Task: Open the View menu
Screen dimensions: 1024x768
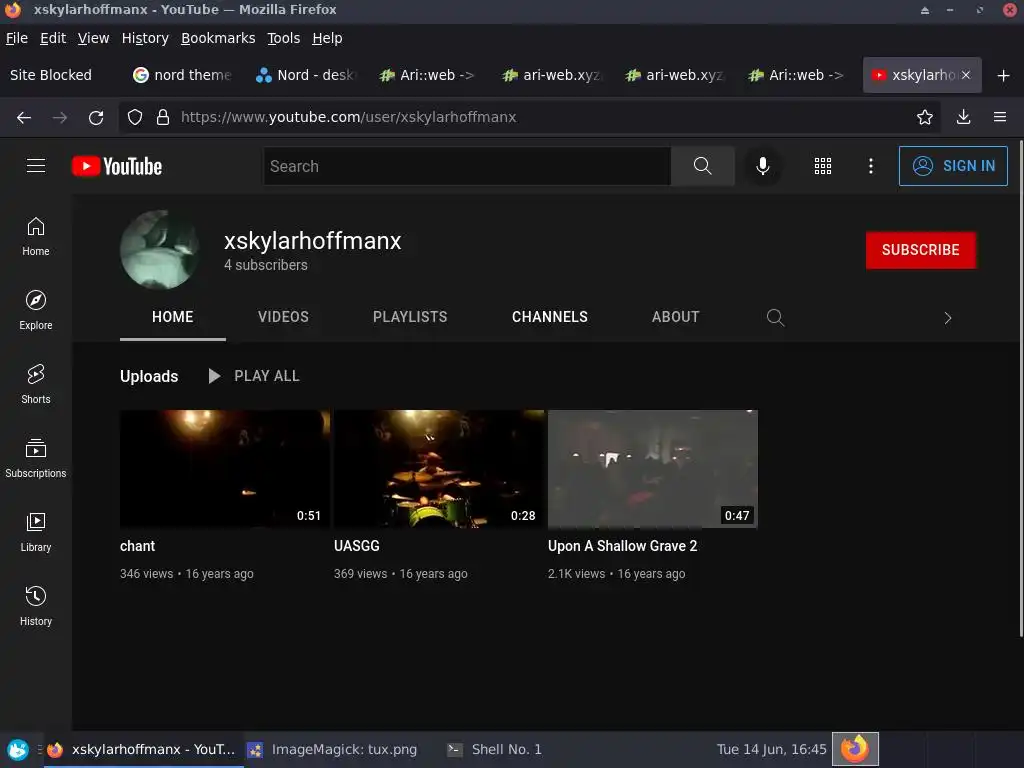Action: 93,39
